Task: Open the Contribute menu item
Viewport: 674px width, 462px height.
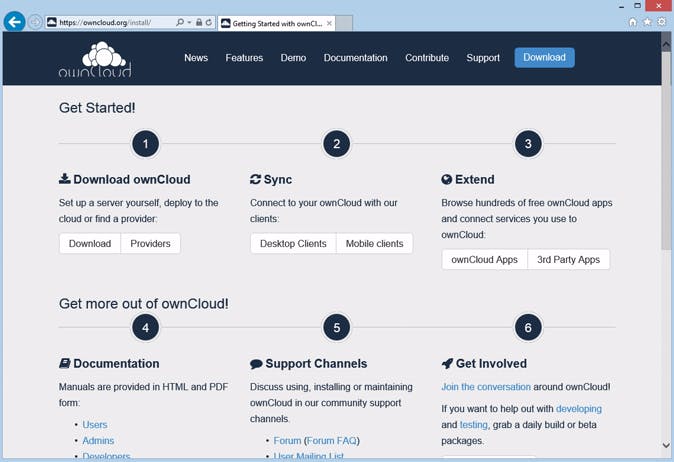Action: pos(427,58)
